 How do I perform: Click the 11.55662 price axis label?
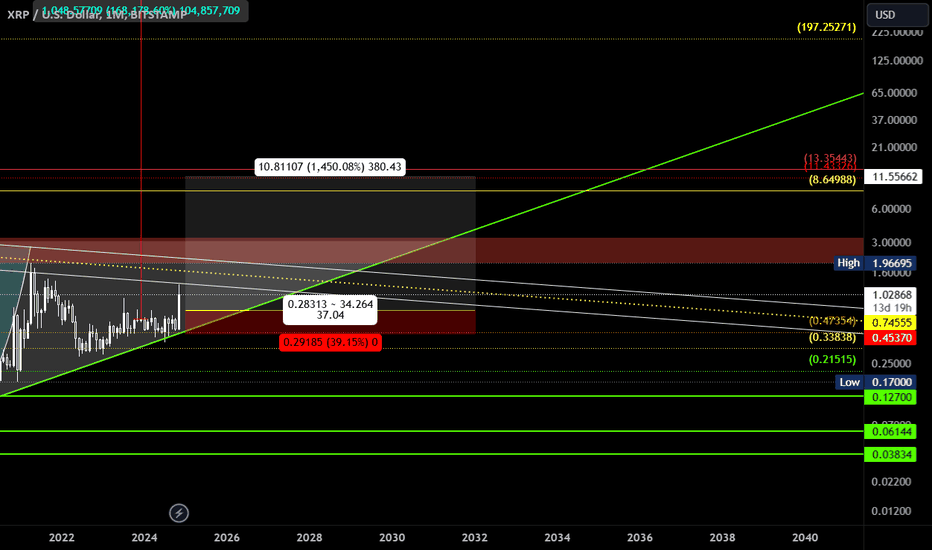pyautogui.click(x=894, y=177)
